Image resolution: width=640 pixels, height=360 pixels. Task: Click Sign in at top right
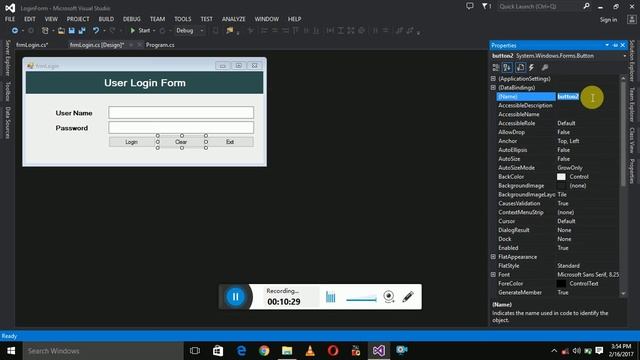pos(608,20)
